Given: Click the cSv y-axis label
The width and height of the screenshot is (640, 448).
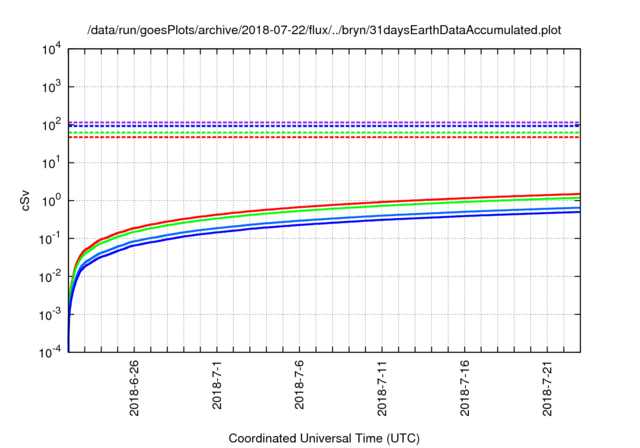Looking at the screenshot, I should (x=26, y=200).
